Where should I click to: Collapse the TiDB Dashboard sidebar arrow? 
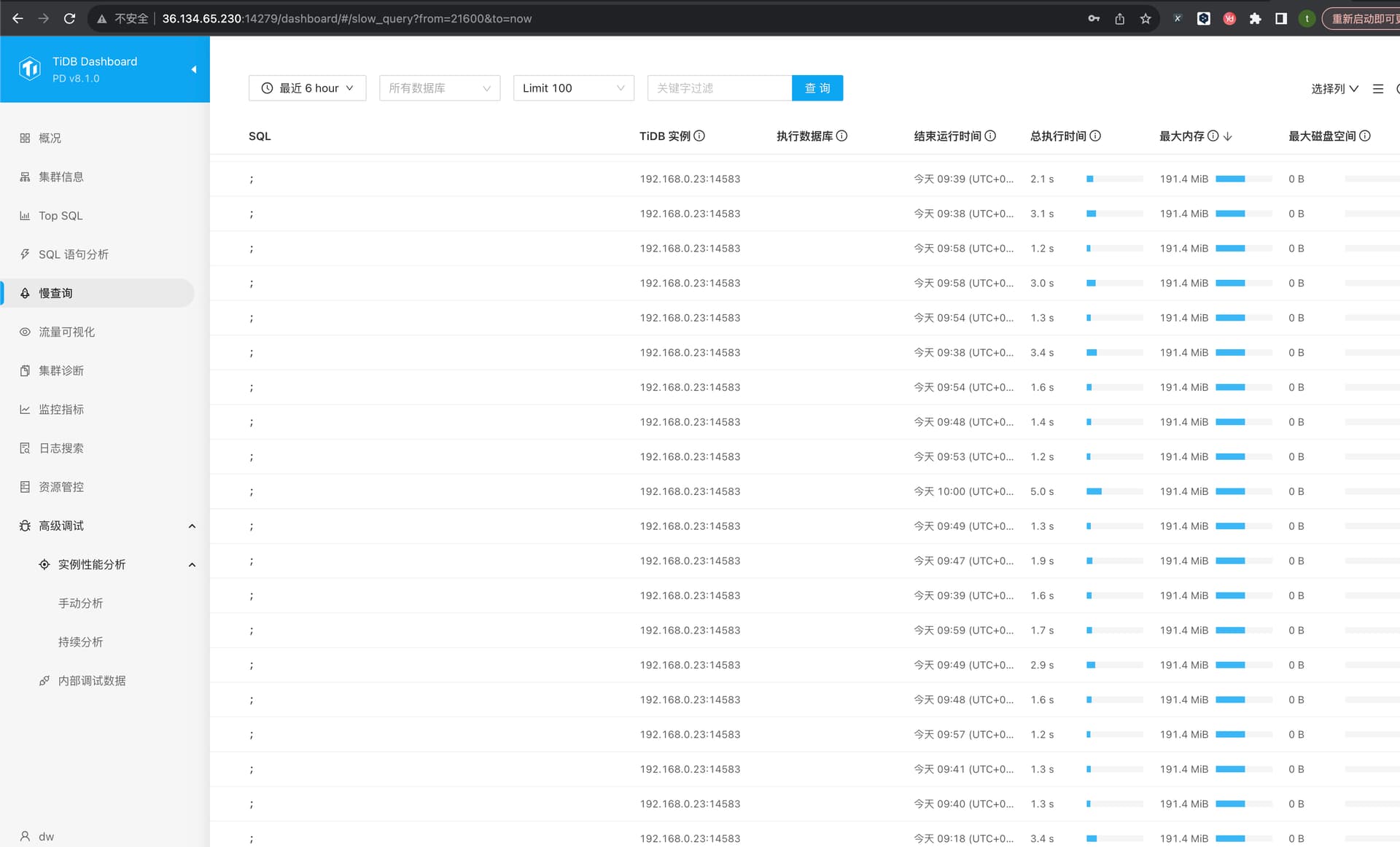(194, 69)
